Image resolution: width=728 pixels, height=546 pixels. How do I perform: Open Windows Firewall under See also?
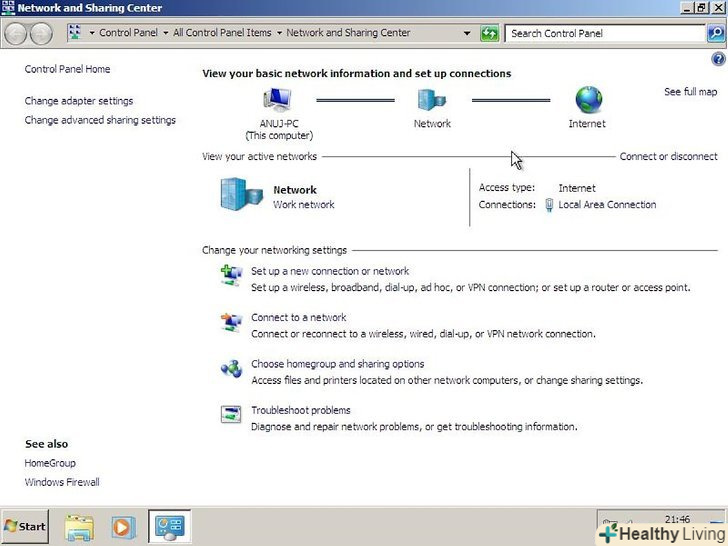[62, 482]
